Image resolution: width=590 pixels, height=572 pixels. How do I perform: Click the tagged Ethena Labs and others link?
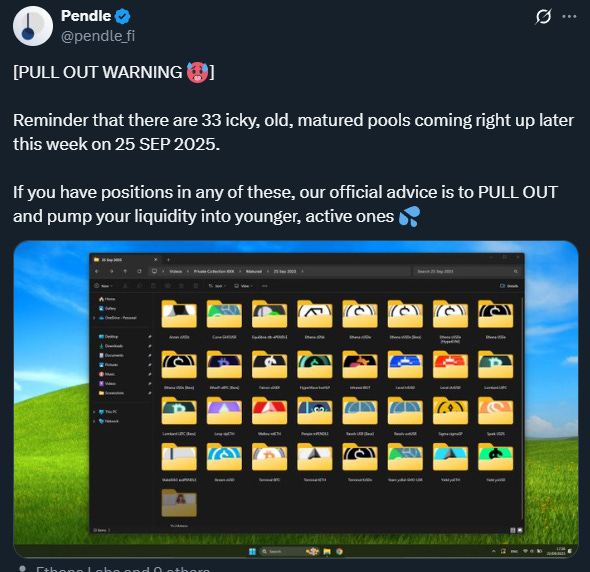pyautogui.click(x=123, y=568)
